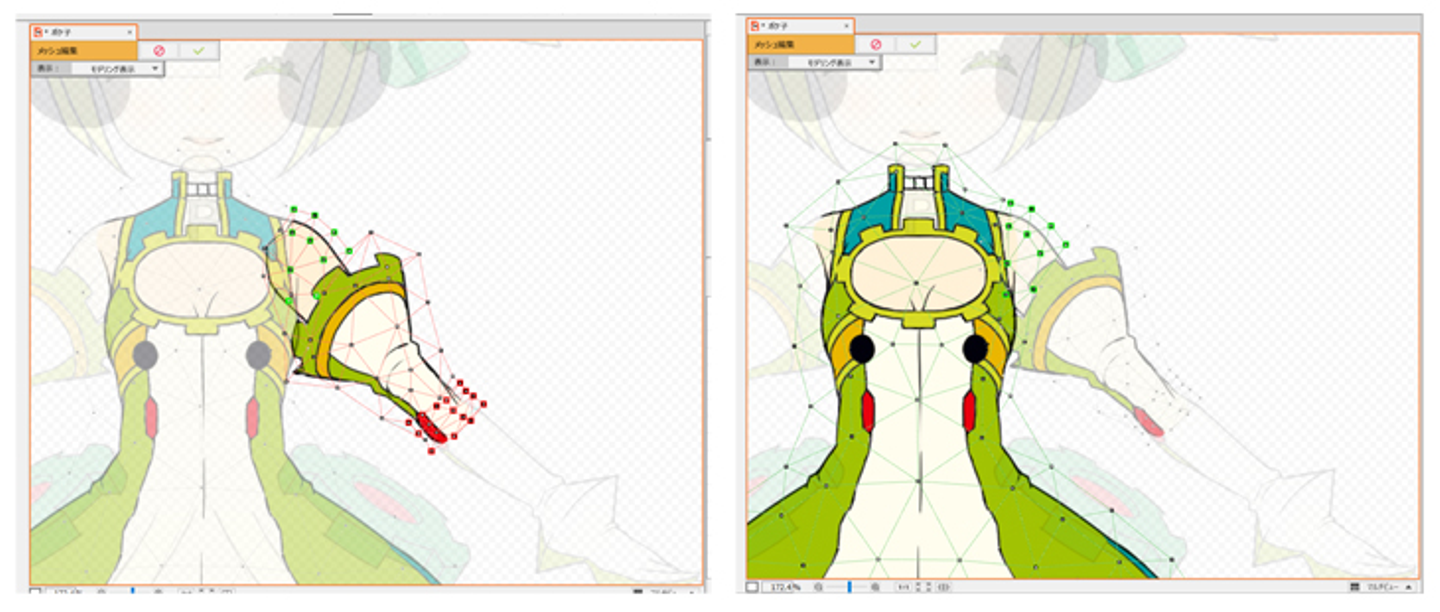Click the fit-width icon in right window status bar

click(943, 587)
